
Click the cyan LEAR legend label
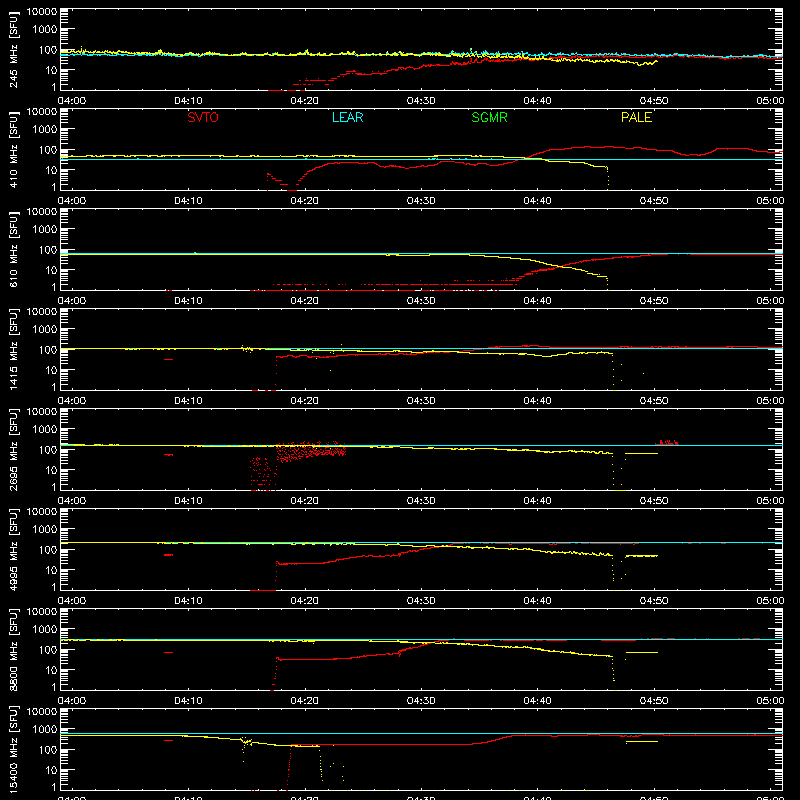(x=347, y=117)
